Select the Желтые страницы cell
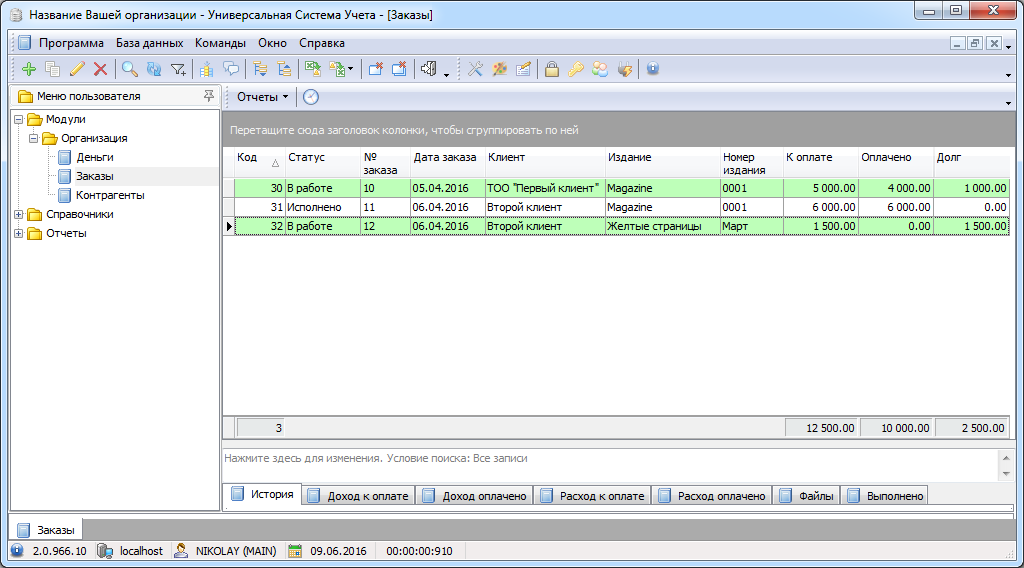Image resolution: width=1024 pixels, height=568 pixels. [662, 226]
